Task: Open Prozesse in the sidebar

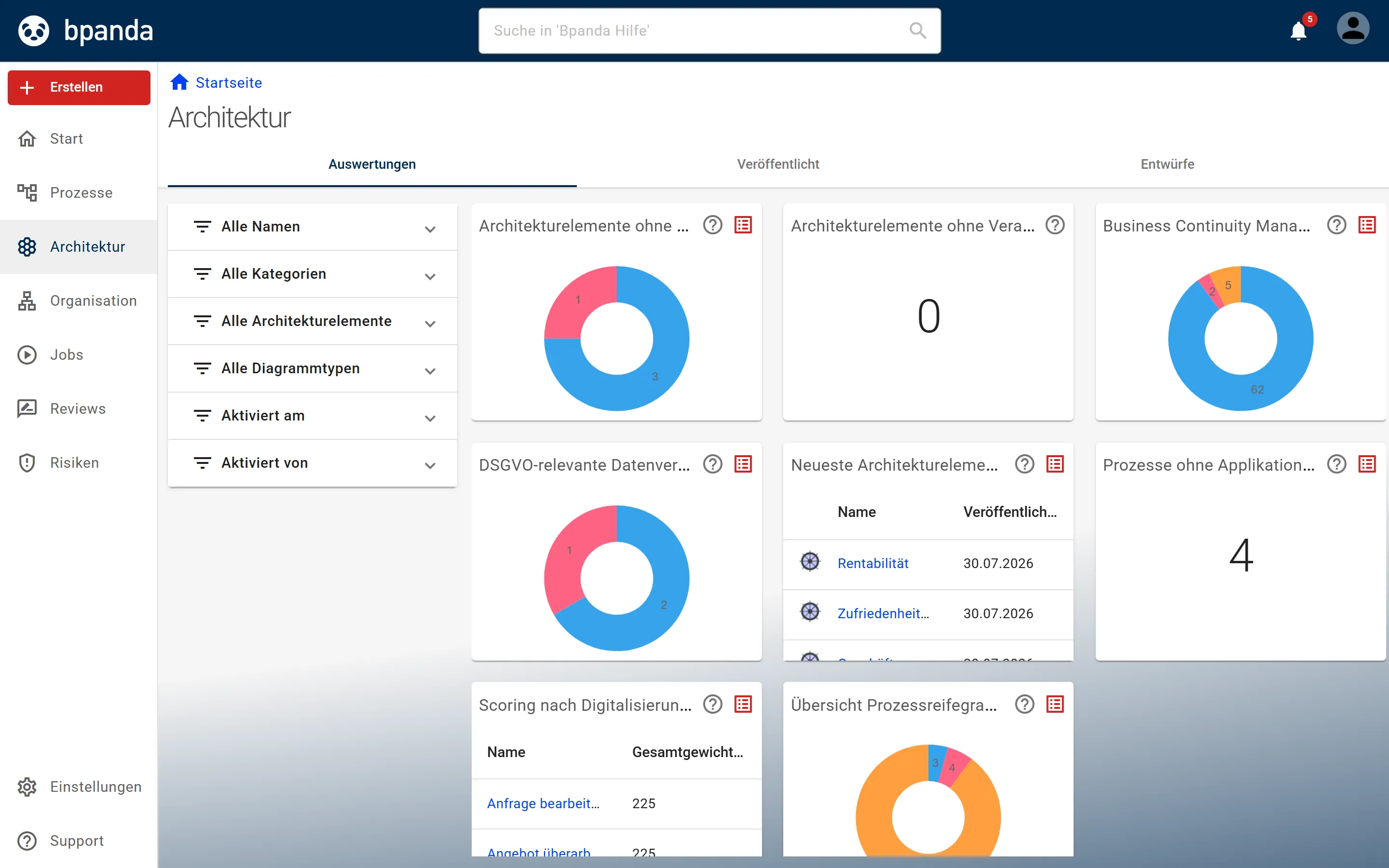Action: 79,192
